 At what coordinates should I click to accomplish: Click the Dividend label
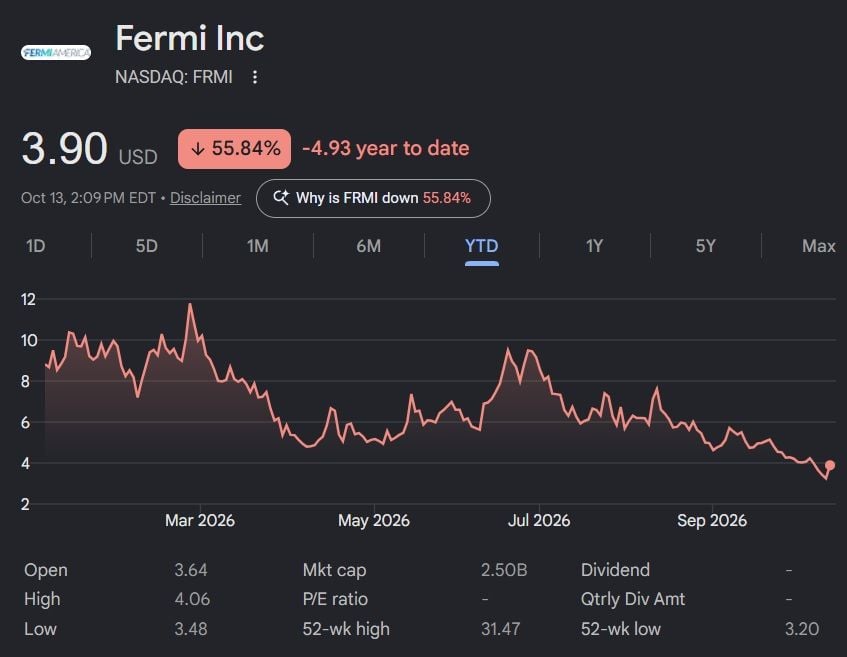click(x=615, y=570)
